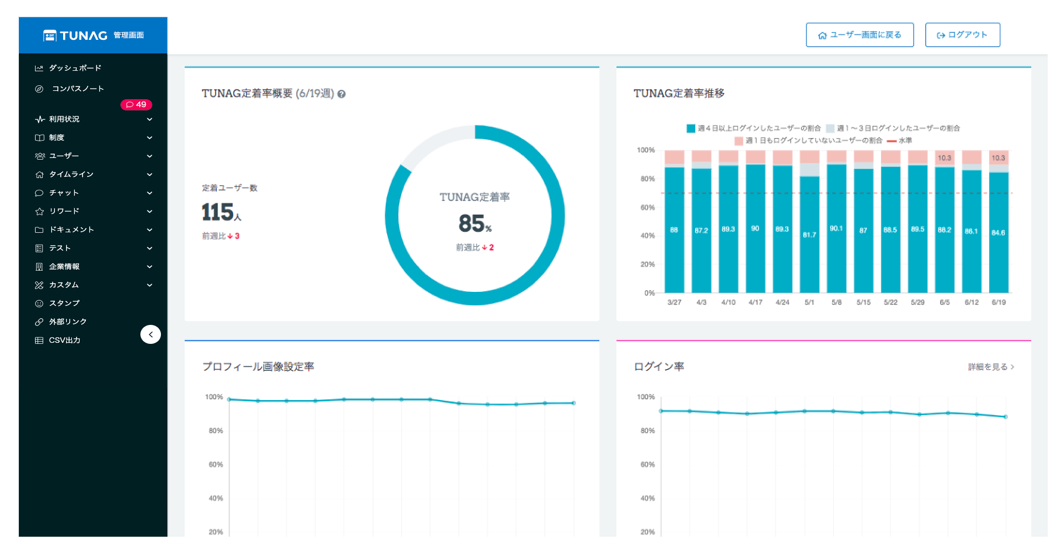
Task: Click last data point on ログイン率 line
Action: (x=1006, y=417)
